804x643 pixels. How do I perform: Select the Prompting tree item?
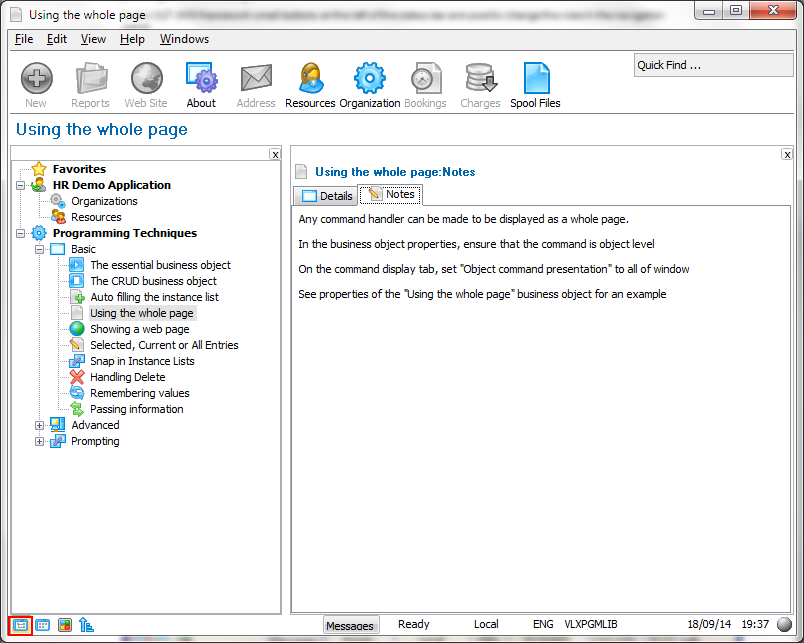tap(95, 441)
